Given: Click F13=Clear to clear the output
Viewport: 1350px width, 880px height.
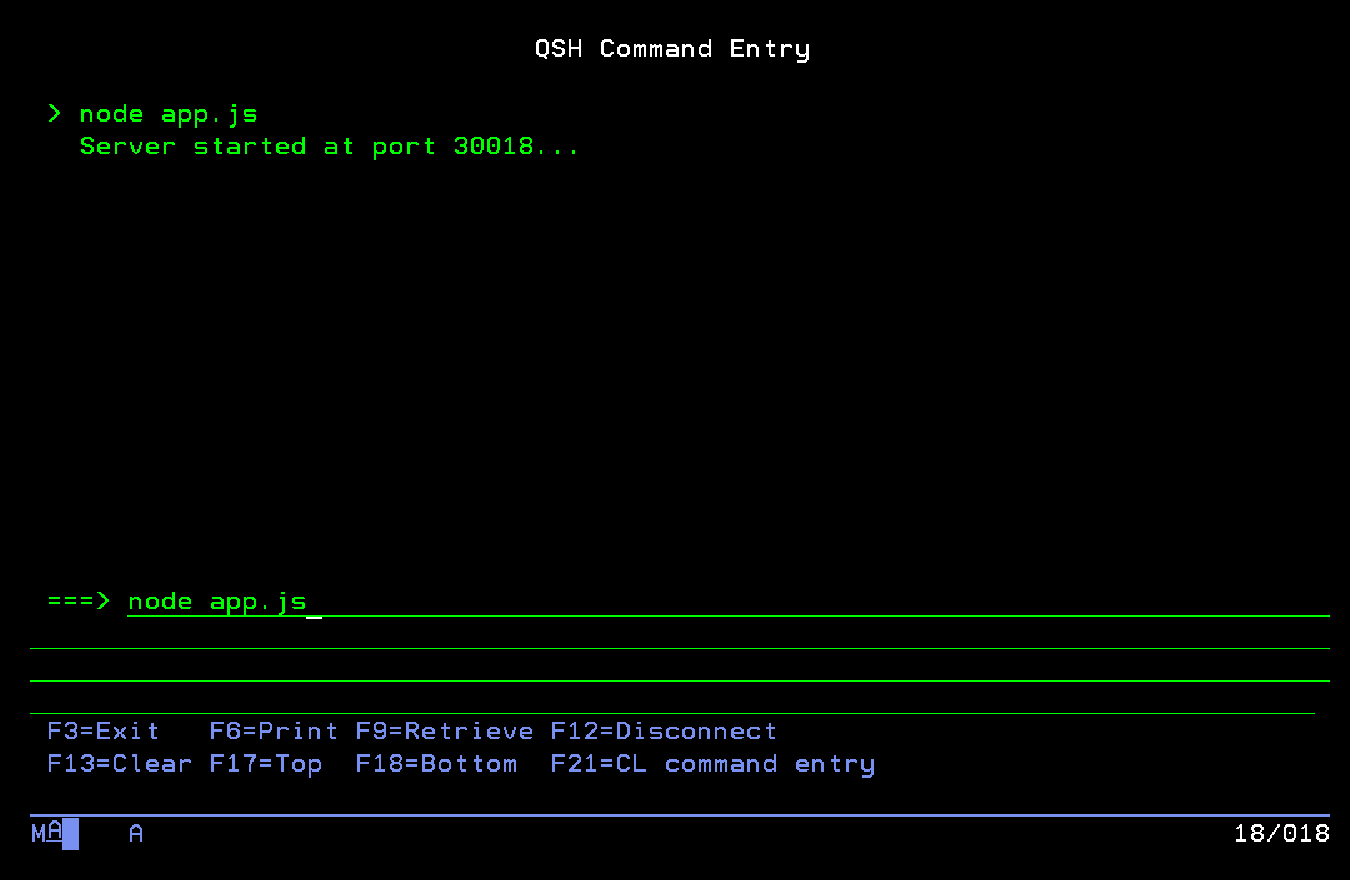Looking at the screenshot, I should (119, 764).
